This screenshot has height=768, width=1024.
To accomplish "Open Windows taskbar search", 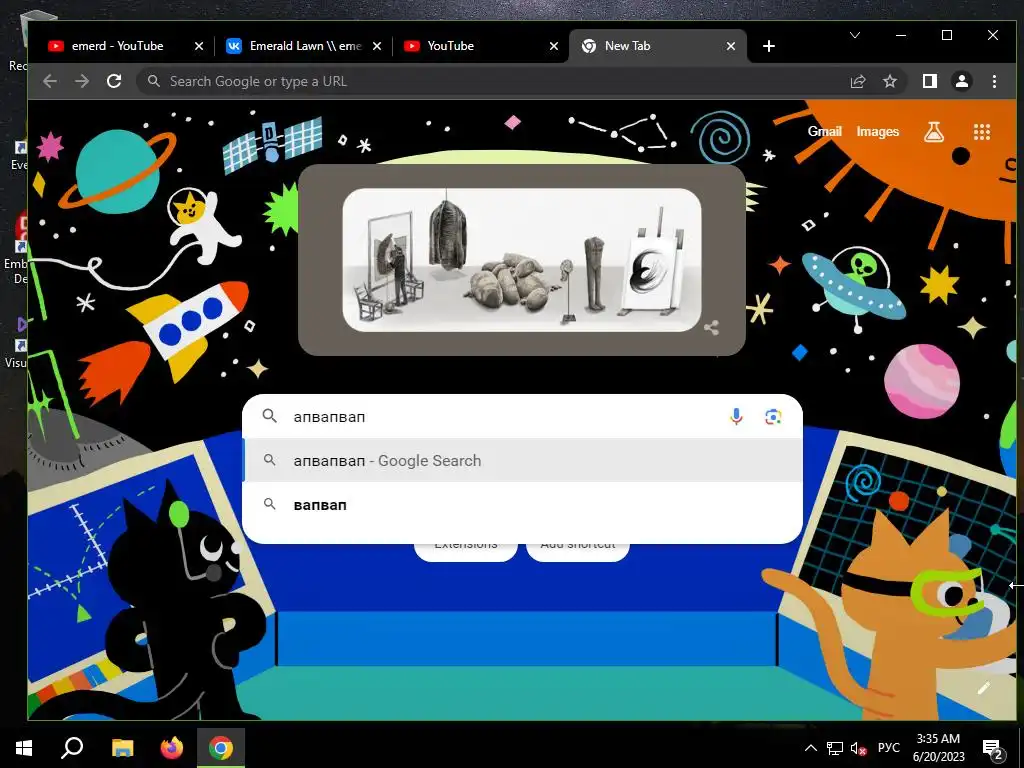I will tap(72, 748).
